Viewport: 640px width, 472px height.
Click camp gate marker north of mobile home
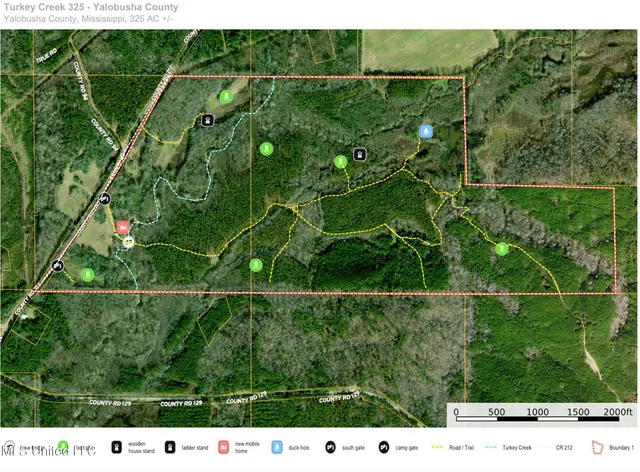104,199
